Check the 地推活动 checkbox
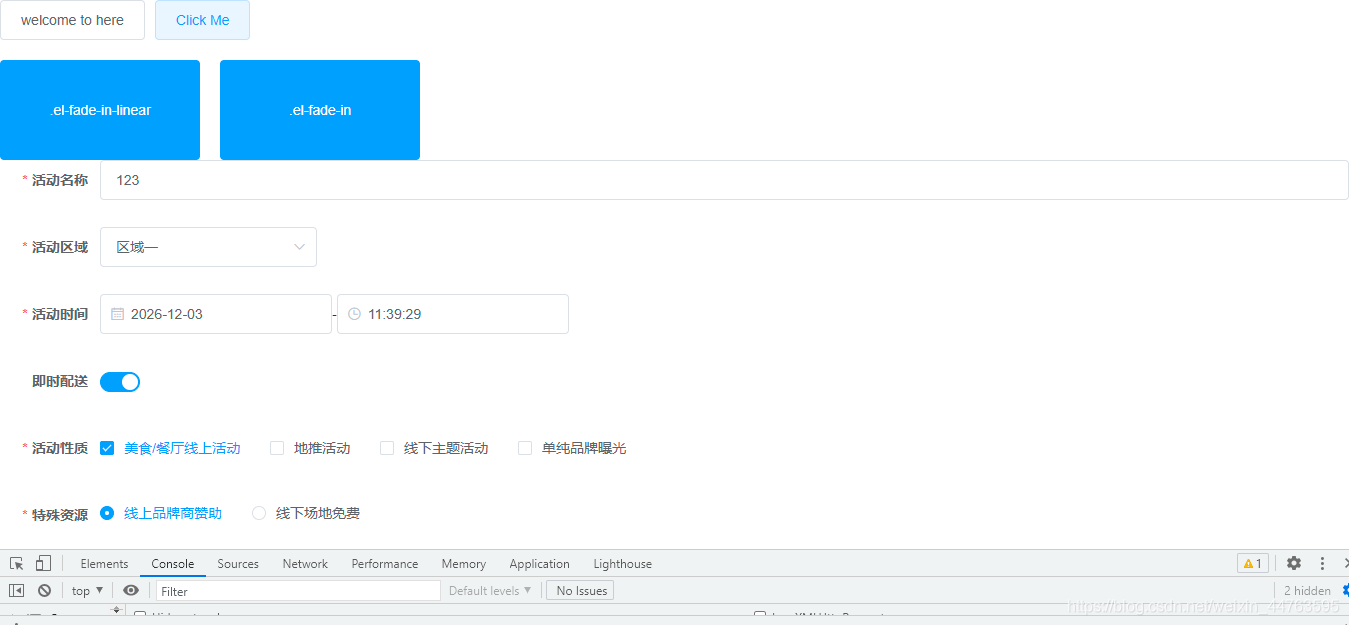Image resolution: width=1349 pixels, height=625 pixels. (277, 448)
